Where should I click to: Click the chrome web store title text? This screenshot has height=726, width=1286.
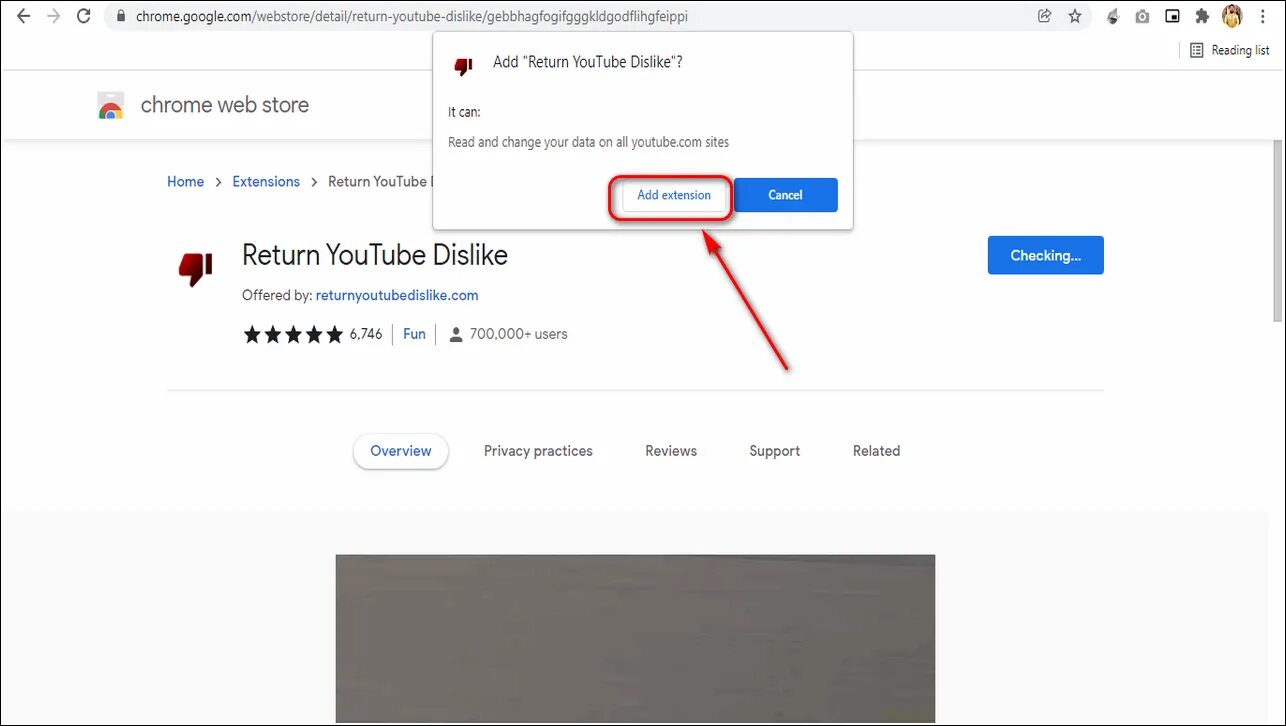225,105
